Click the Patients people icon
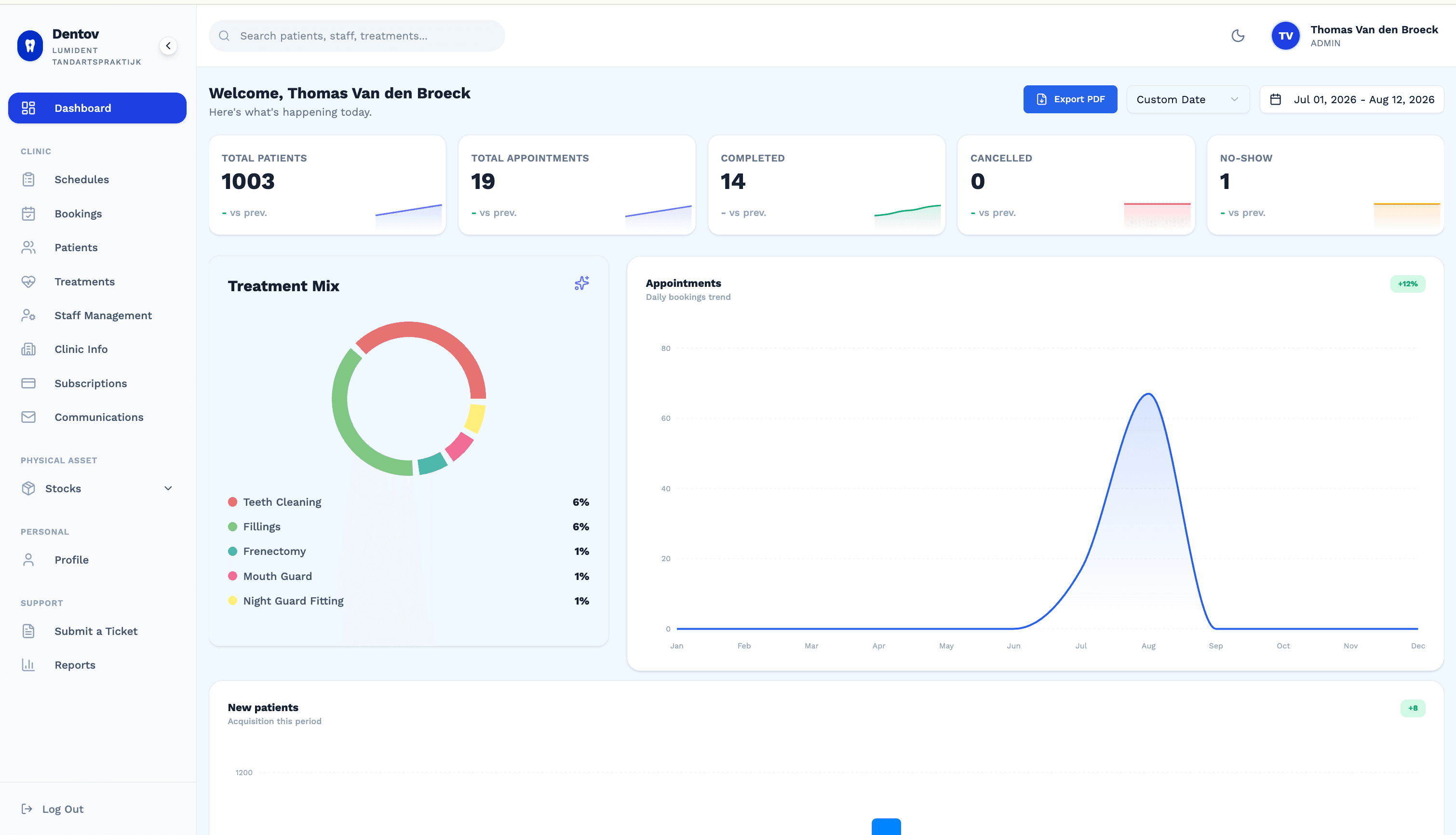The height and width of the screenshot is (835, 1456). (x=28, y=248)
